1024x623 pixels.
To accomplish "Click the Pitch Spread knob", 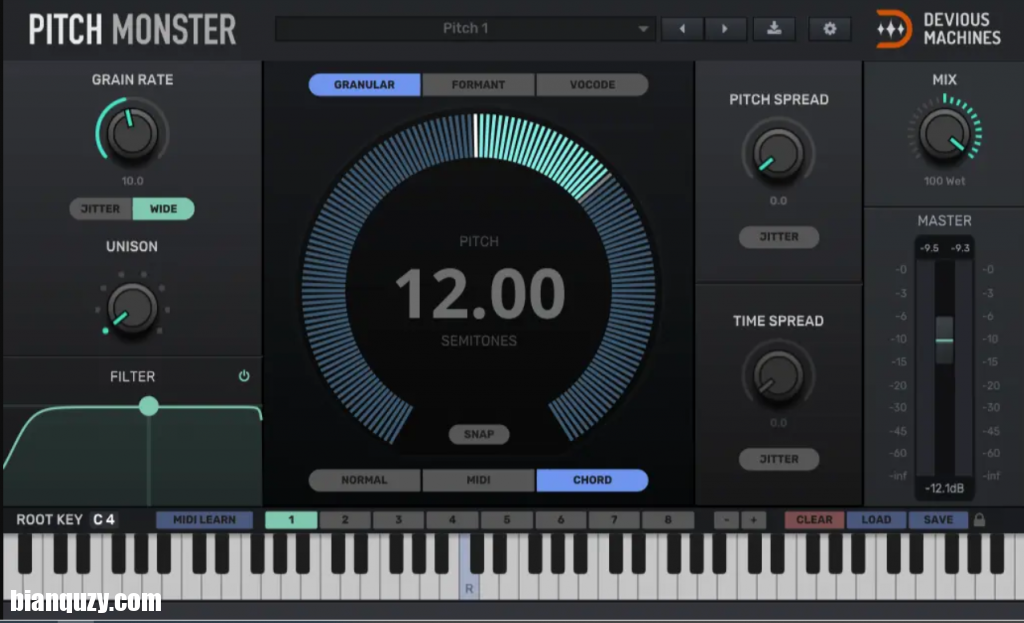I will (778, 153).
